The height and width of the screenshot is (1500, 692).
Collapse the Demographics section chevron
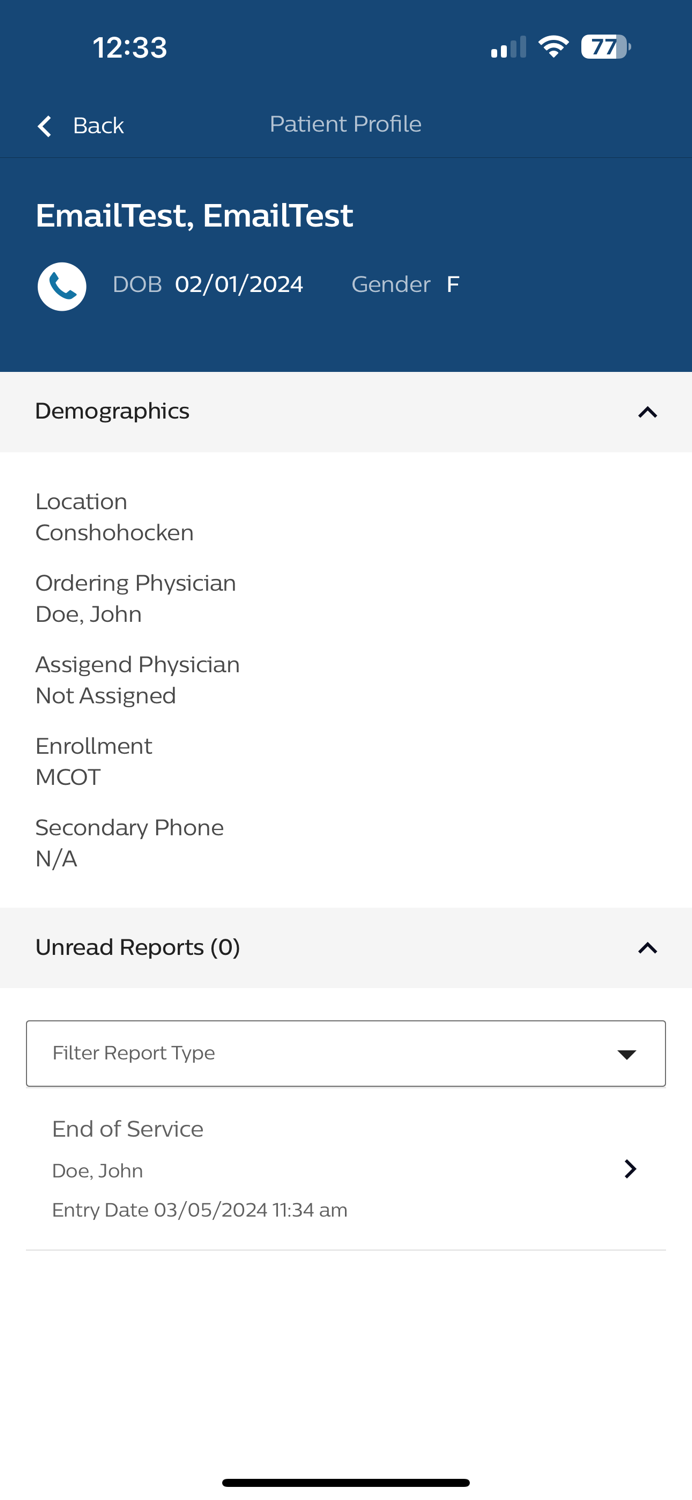click(647, 410)
